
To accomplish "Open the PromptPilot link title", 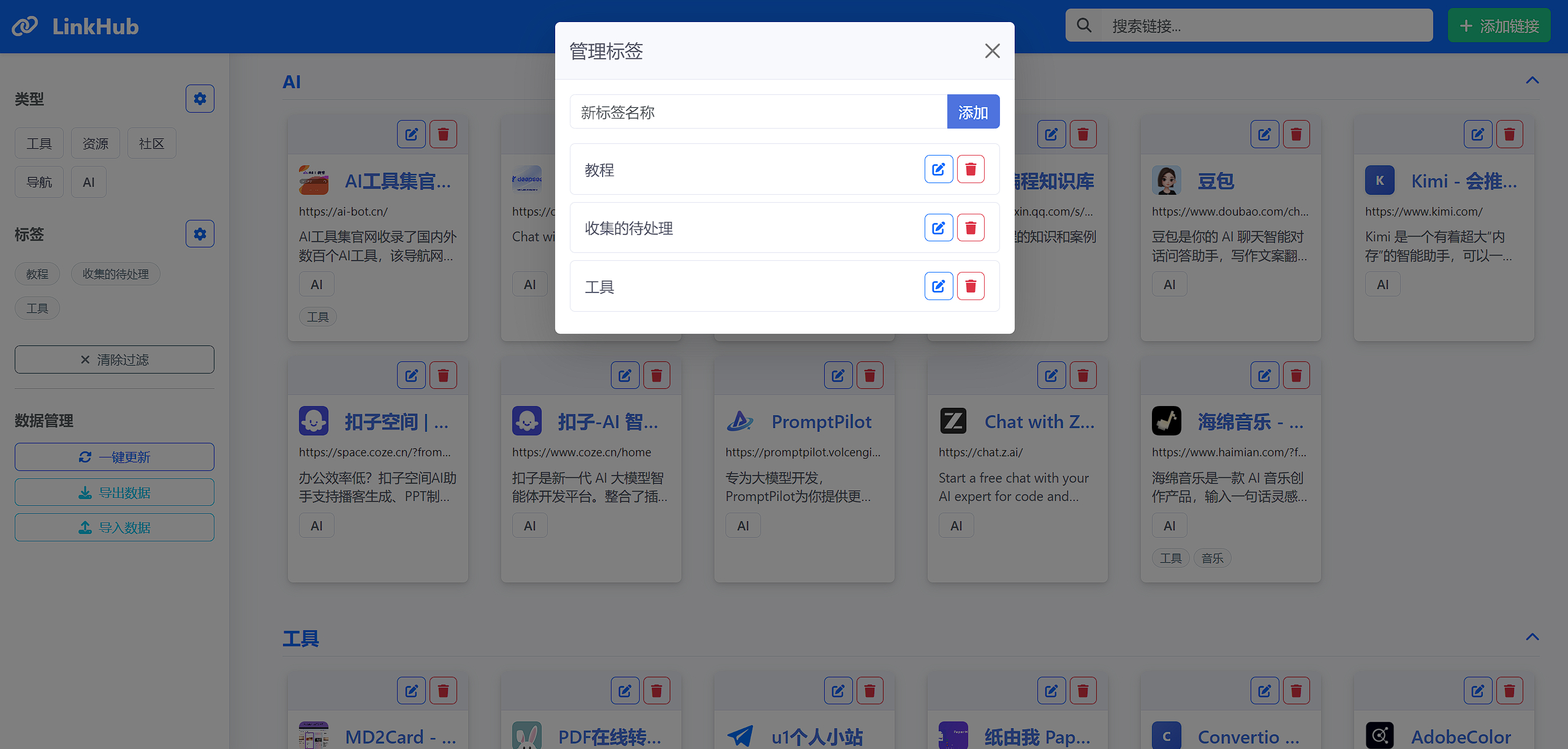I will (x=821, y=421).
